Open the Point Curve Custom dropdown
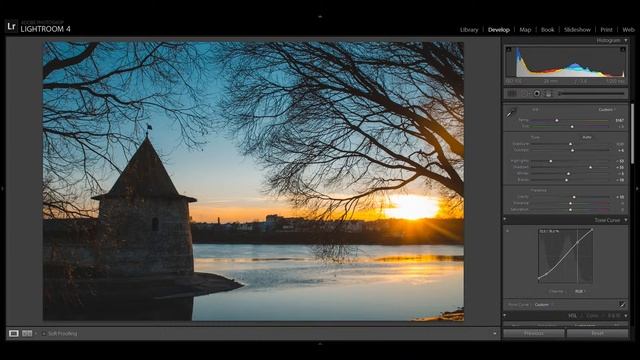This screenshot has width=640, height=360. click(x=543, y=304)
